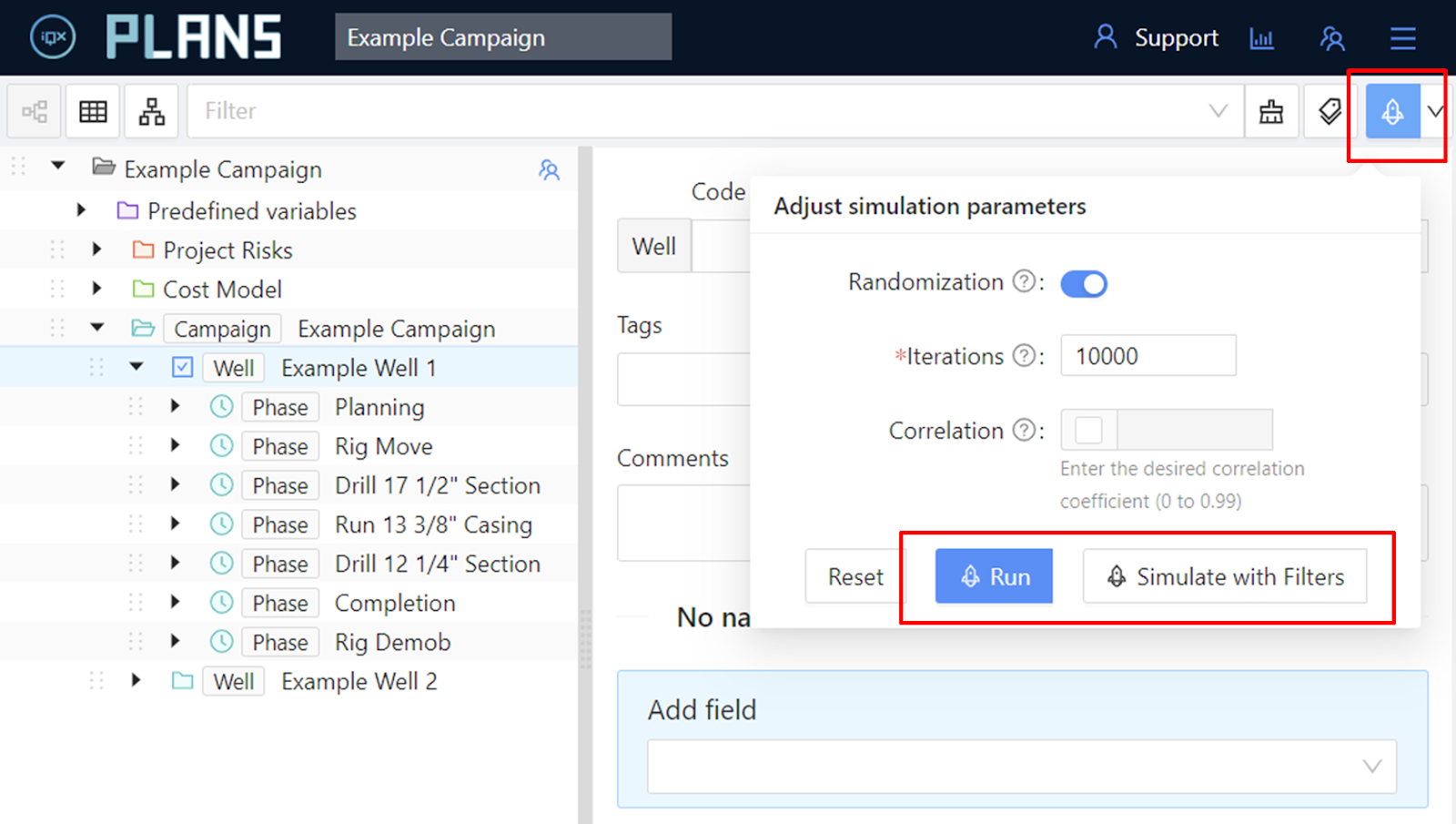
Task: Click the 'Adjust simulation parameters' heading
Action: (x=929, y=207)
